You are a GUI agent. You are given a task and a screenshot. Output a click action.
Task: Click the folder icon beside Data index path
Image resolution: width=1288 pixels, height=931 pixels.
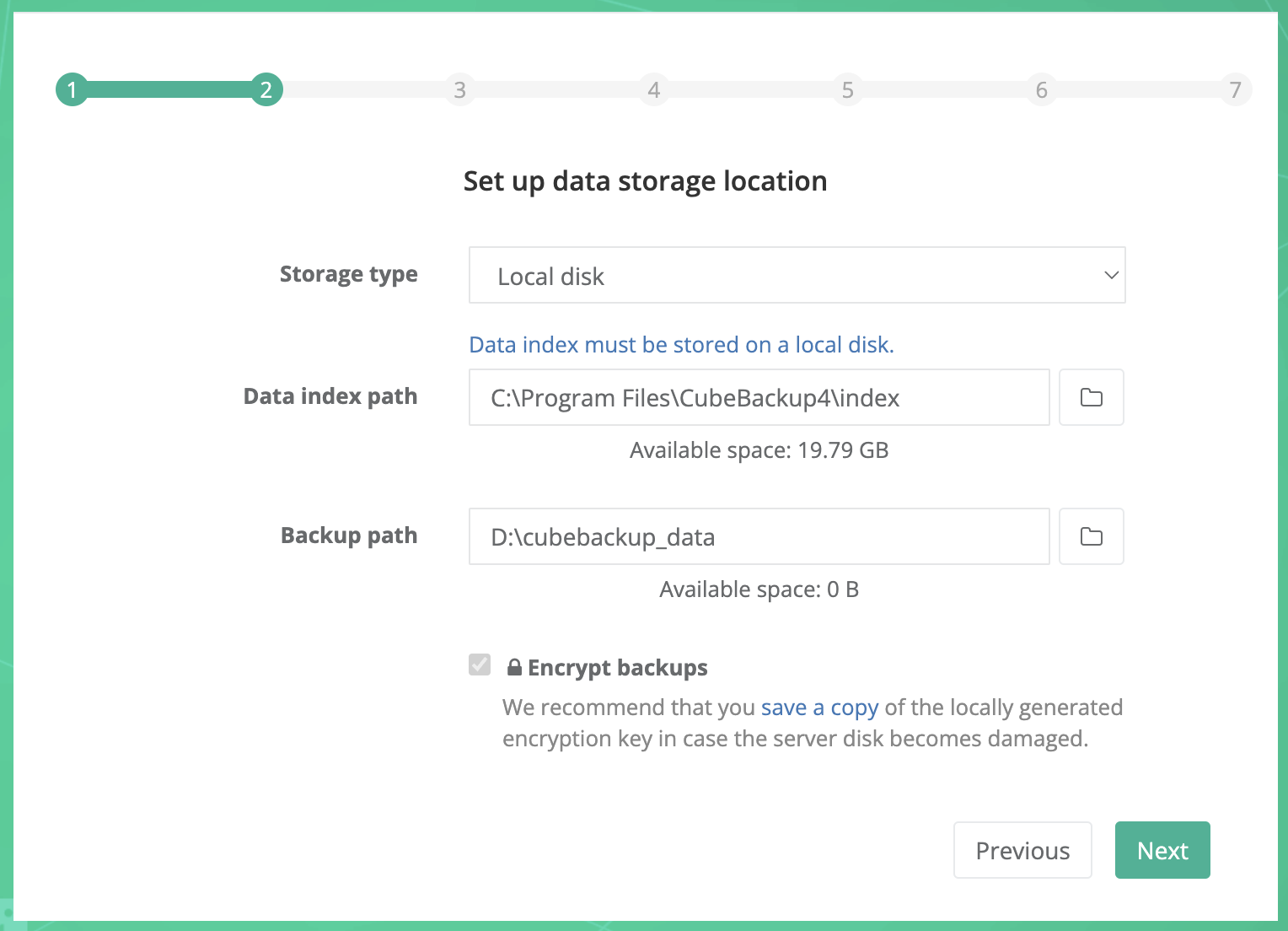click(1091, 397)
